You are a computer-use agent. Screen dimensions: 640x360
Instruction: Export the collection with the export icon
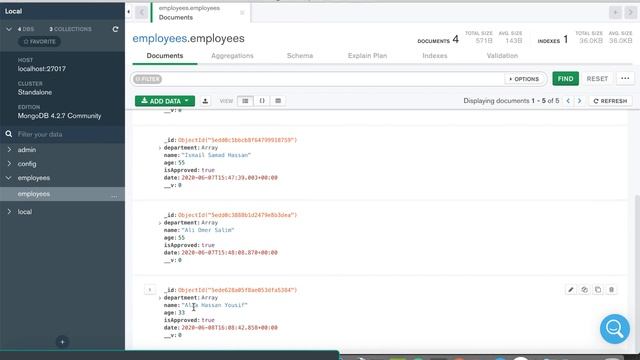click(x=205, y=101)
